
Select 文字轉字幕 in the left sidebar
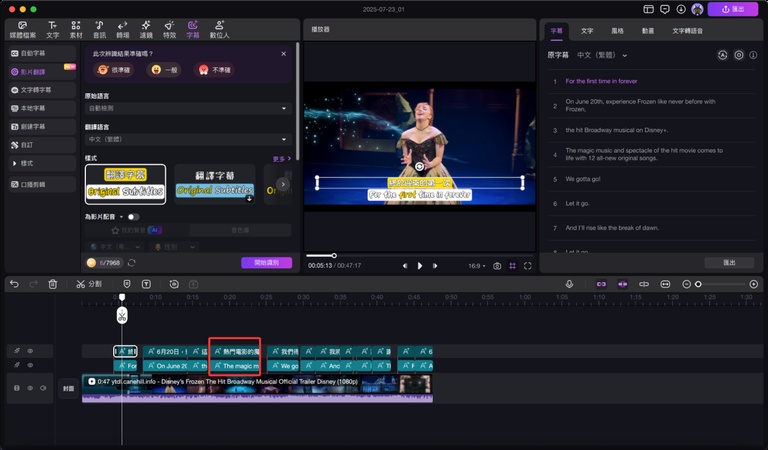(43, 90)
